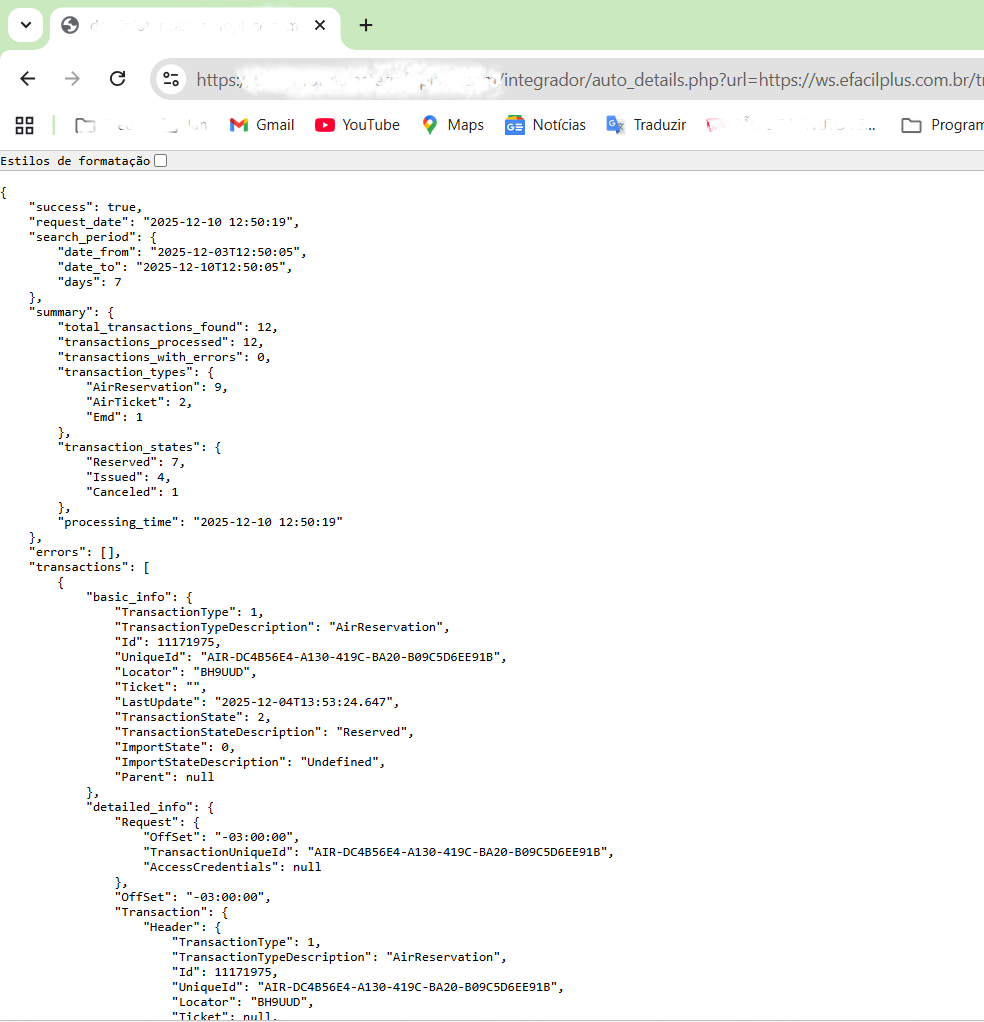Click the apps grid icon on bookmarks bar
The image size is (984, 1022).
click(x=24, y=125)
